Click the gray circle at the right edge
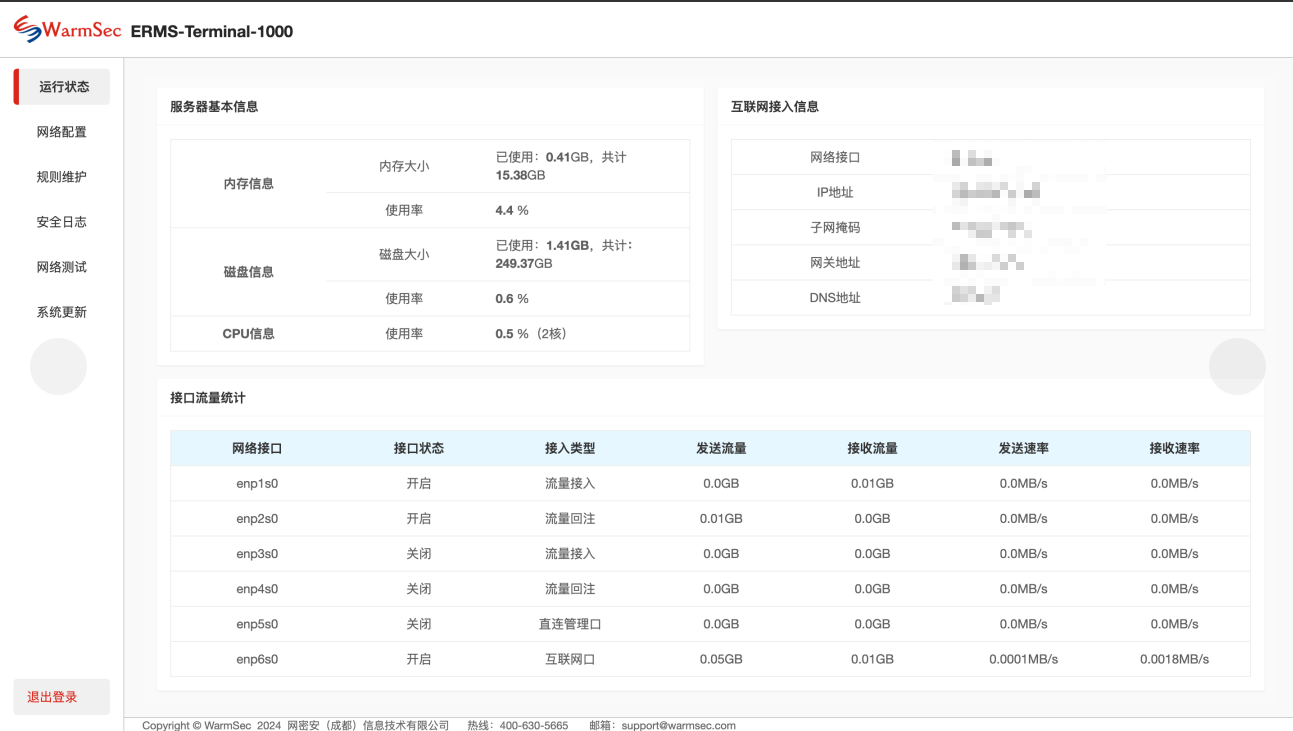The width and height of the screenshot is (1293, 731). [x=1237, y=366]
